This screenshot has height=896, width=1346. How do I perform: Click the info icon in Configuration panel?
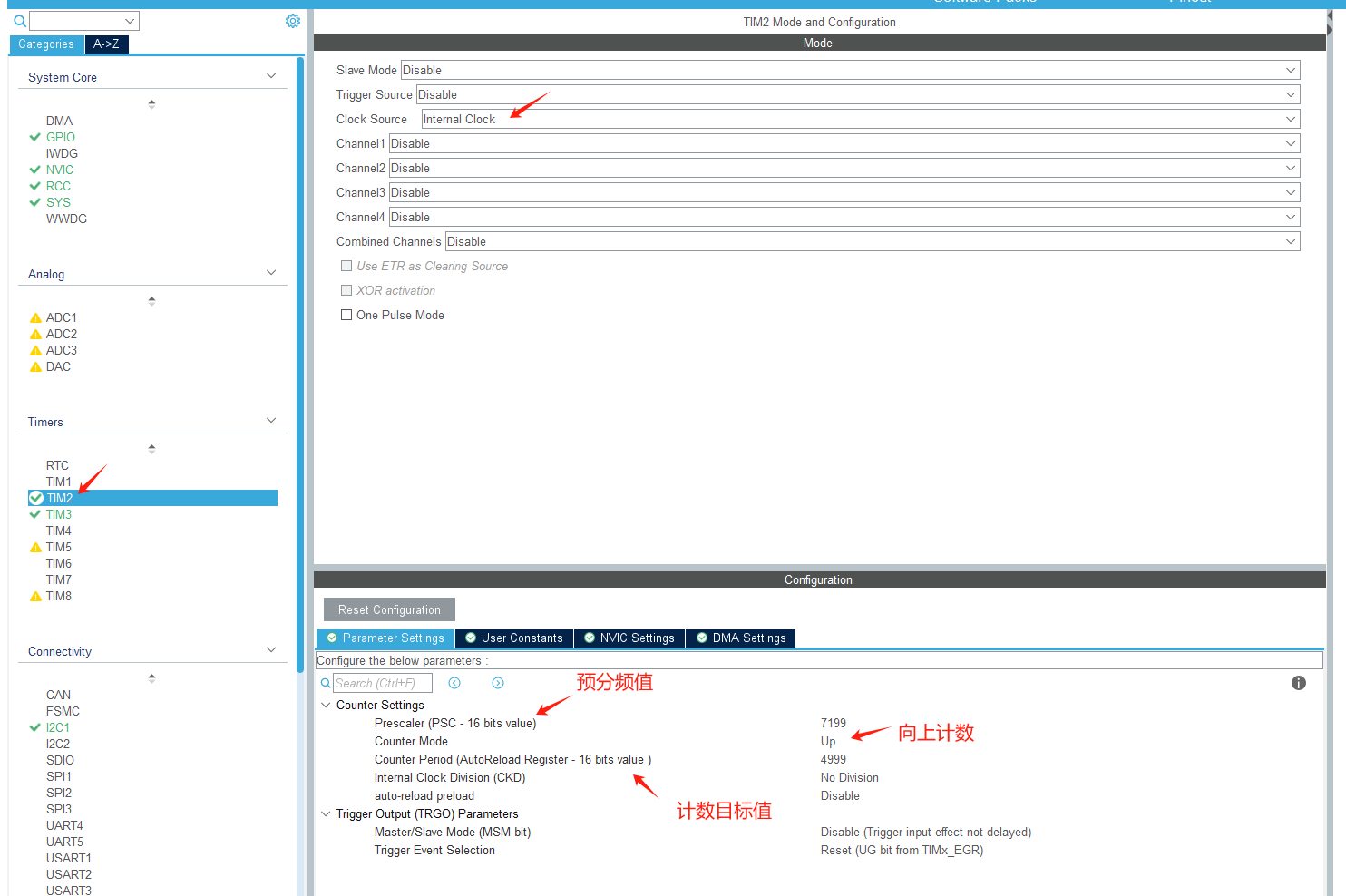1299,683
